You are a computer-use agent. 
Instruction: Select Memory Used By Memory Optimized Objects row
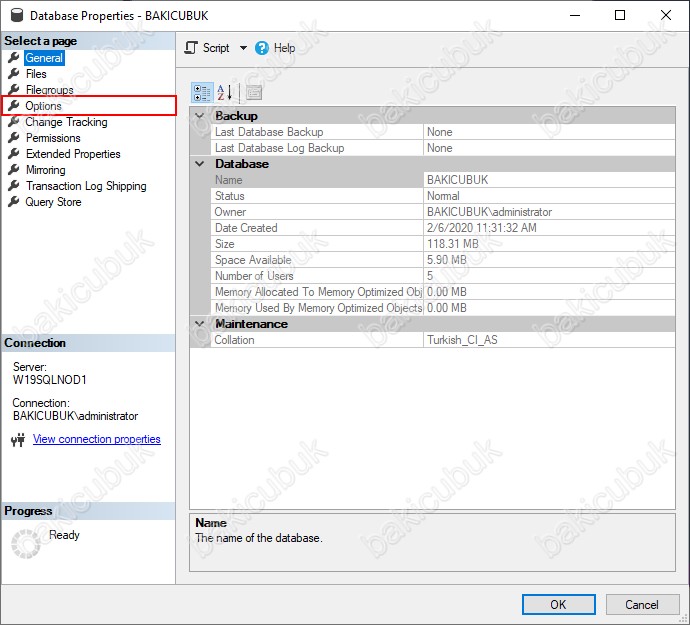point(443,308)
